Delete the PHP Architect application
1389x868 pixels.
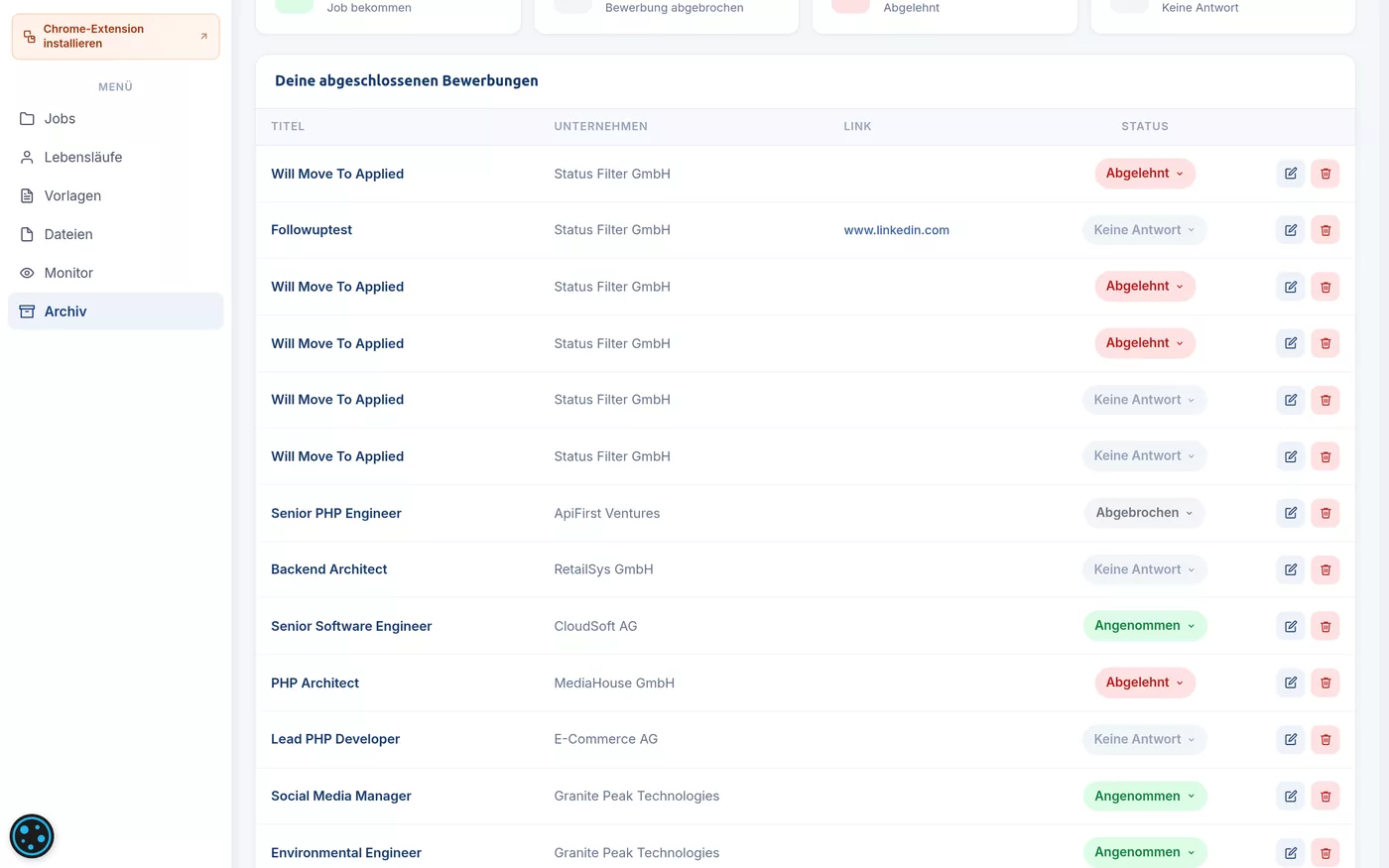point(1326,682)
